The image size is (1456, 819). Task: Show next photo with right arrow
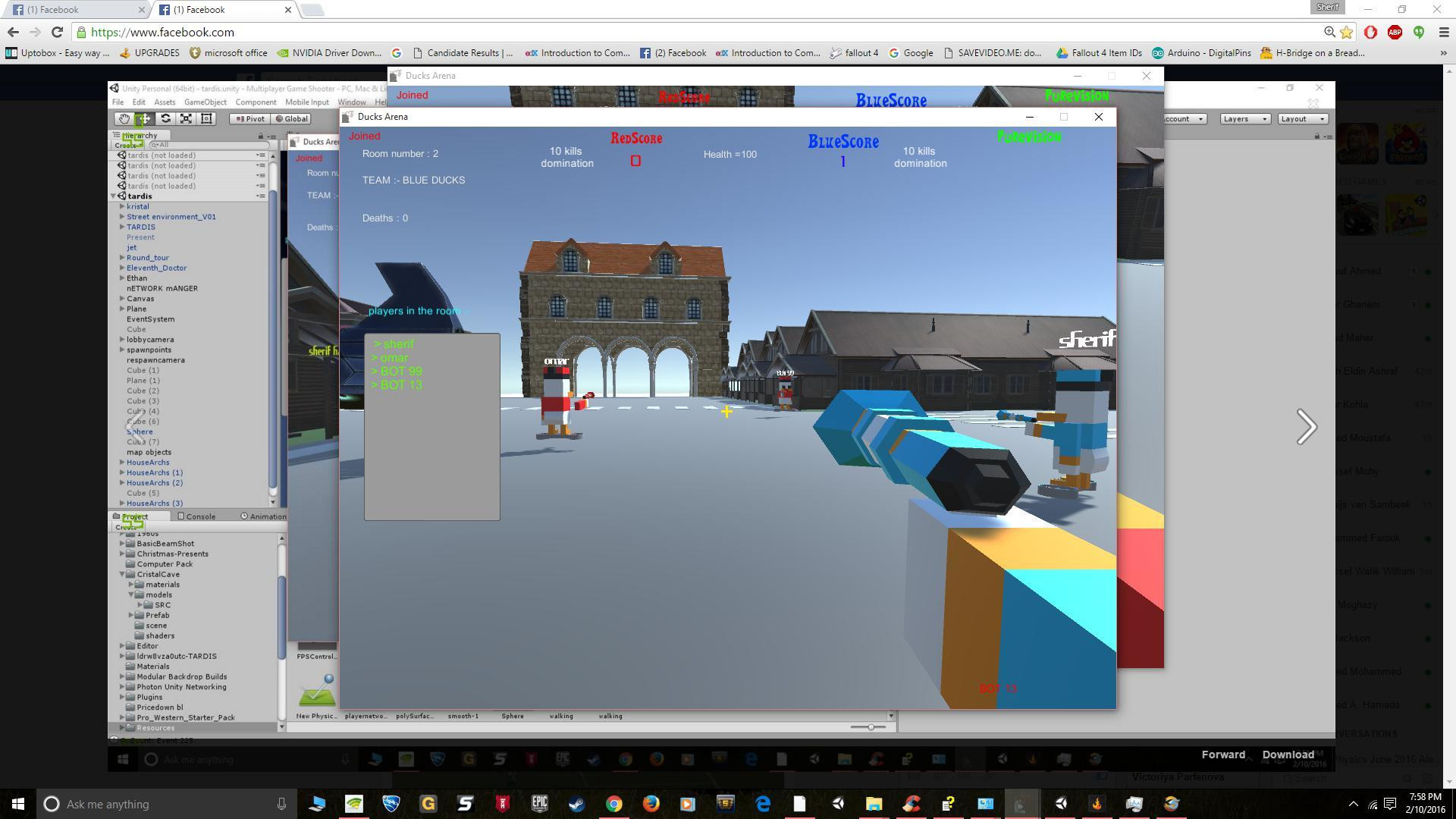pyautogui.click(x=1307, y=427)
